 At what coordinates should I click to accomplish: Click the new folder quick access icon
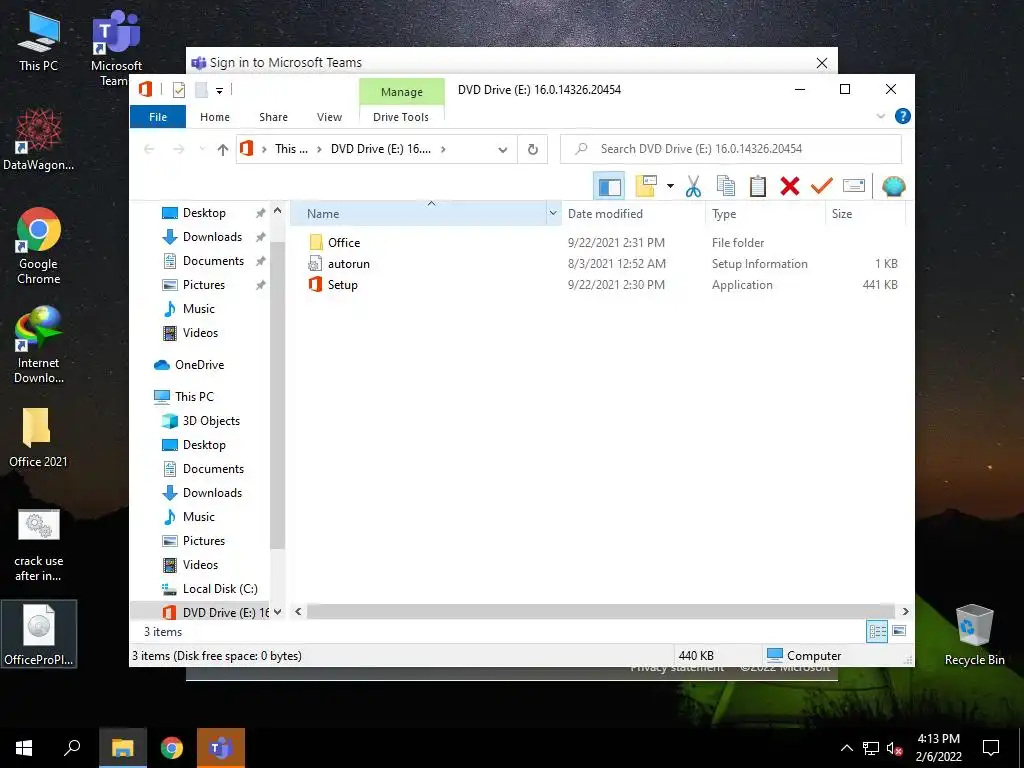click(x=202, y=90)
